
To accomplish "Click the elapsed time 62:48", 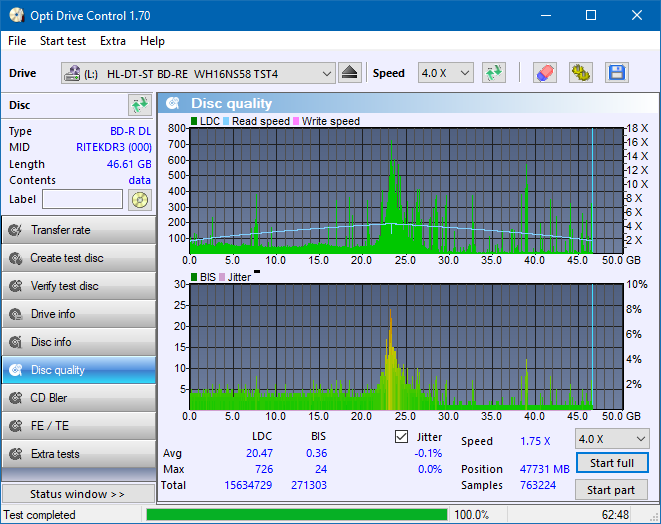I will (615, 515).
